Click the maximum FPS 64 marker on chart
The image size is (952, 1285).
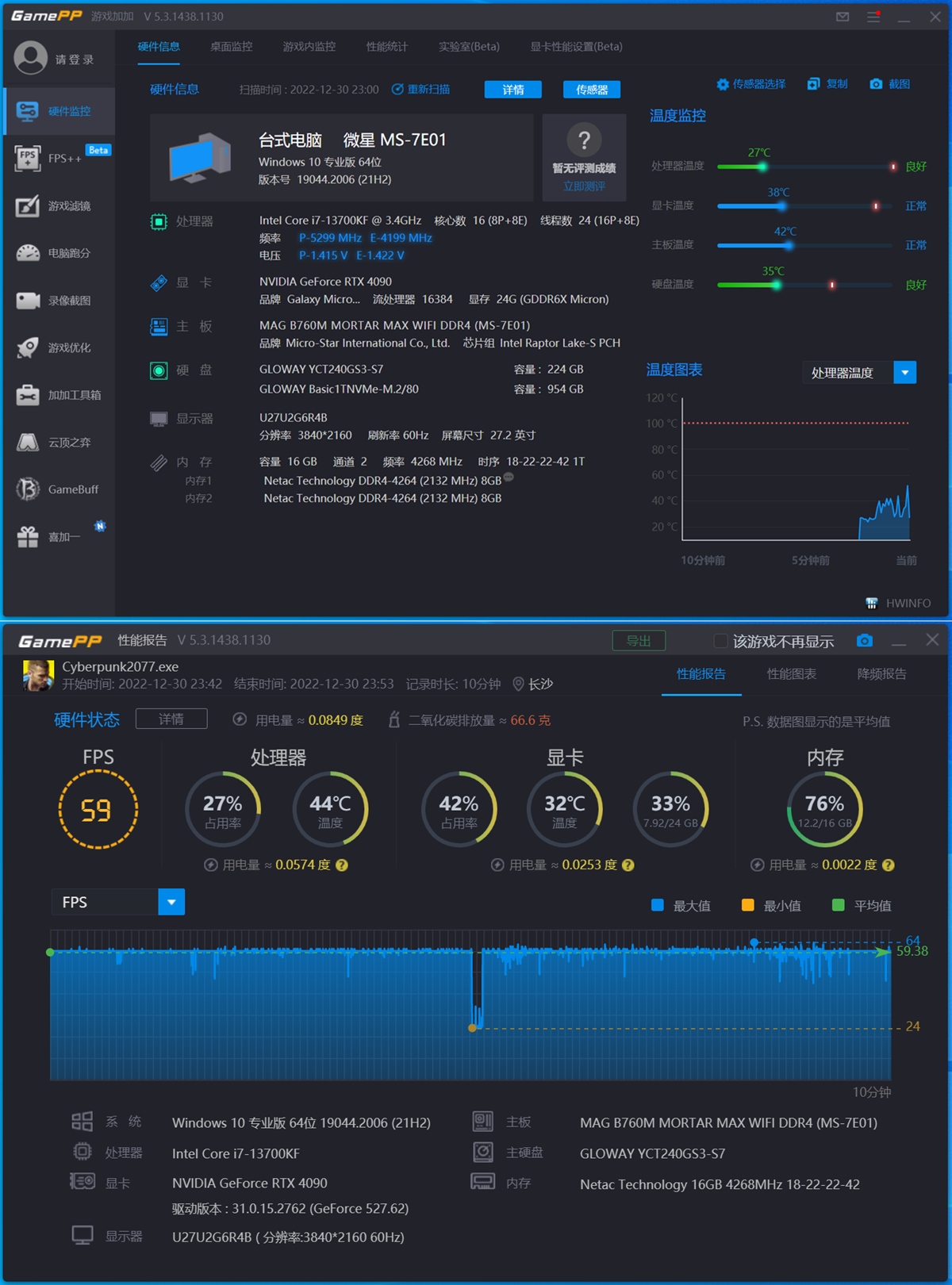click(x=754, y=942)
